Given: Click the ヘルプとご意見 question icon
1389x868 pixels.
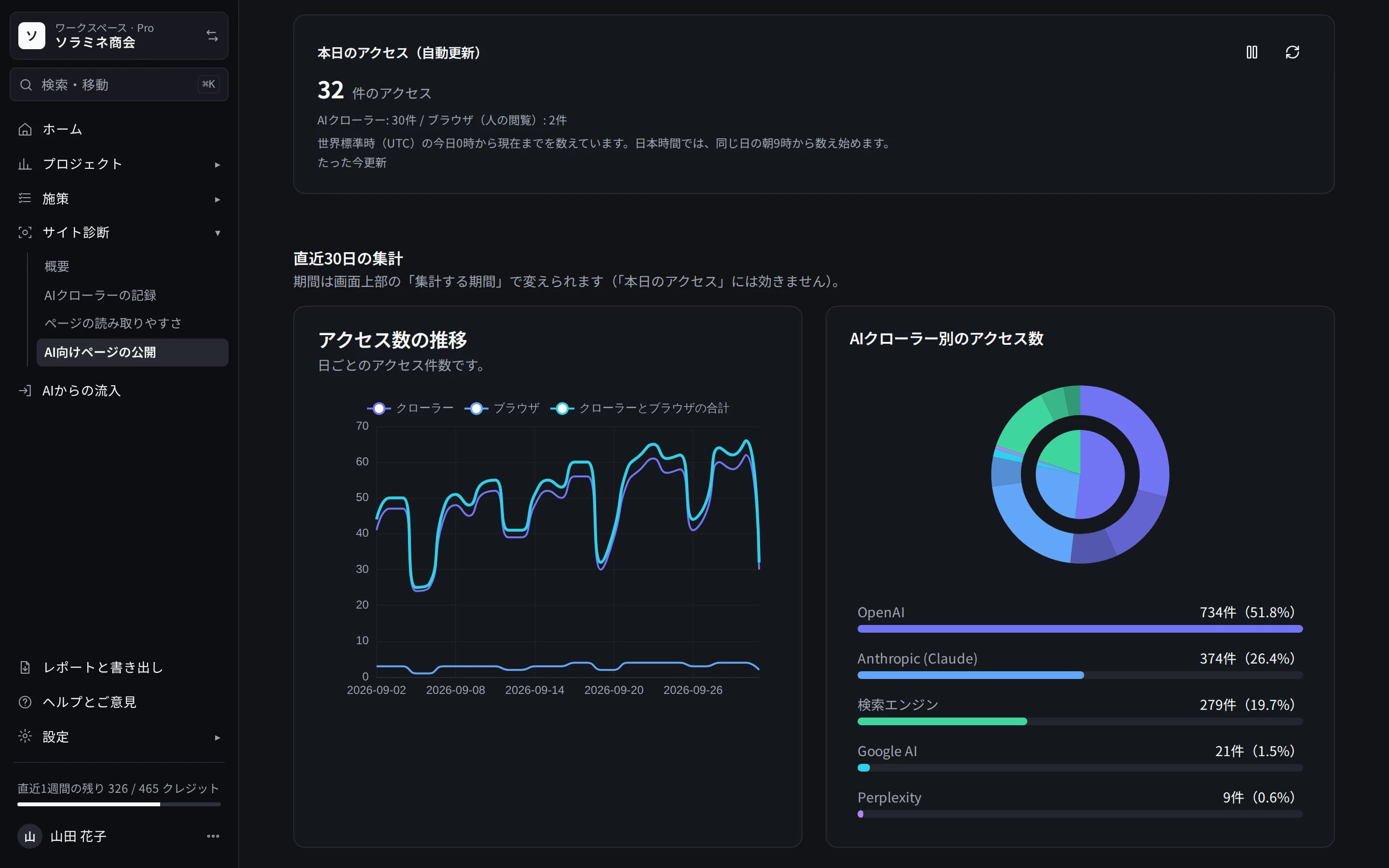Looking at the screenshot, I should point(25,702).
